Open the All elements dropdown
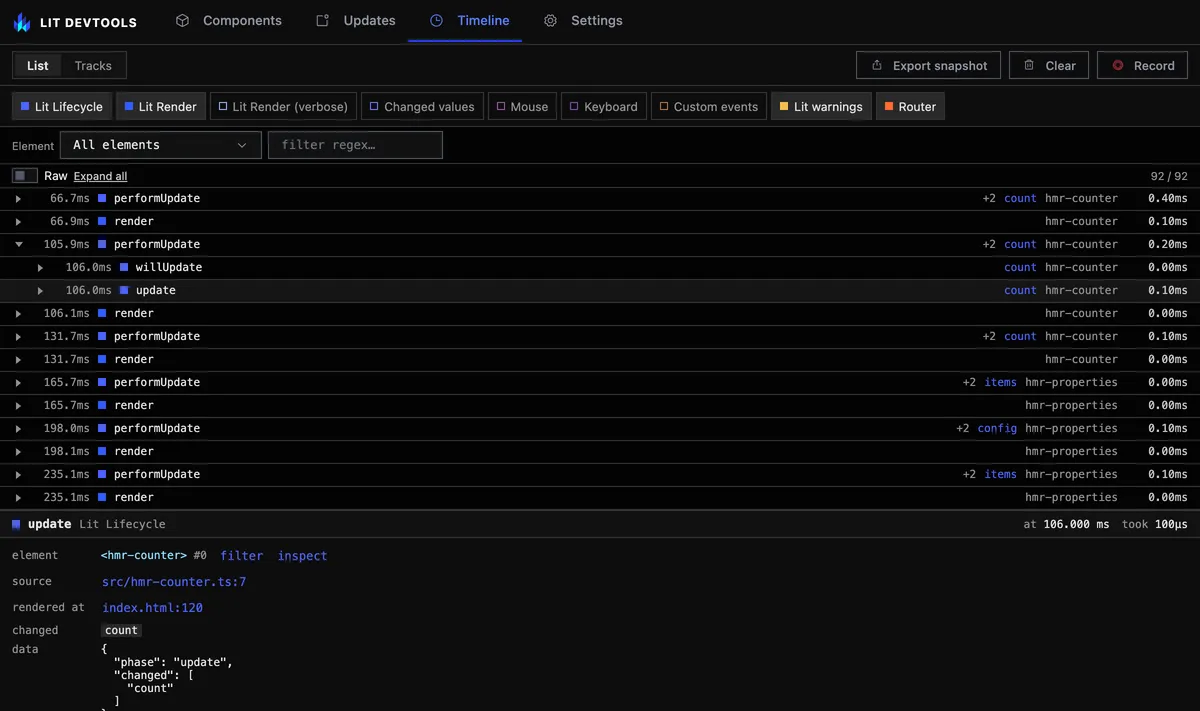Viewport: 1200px width, 711px height. pos(161,145)
